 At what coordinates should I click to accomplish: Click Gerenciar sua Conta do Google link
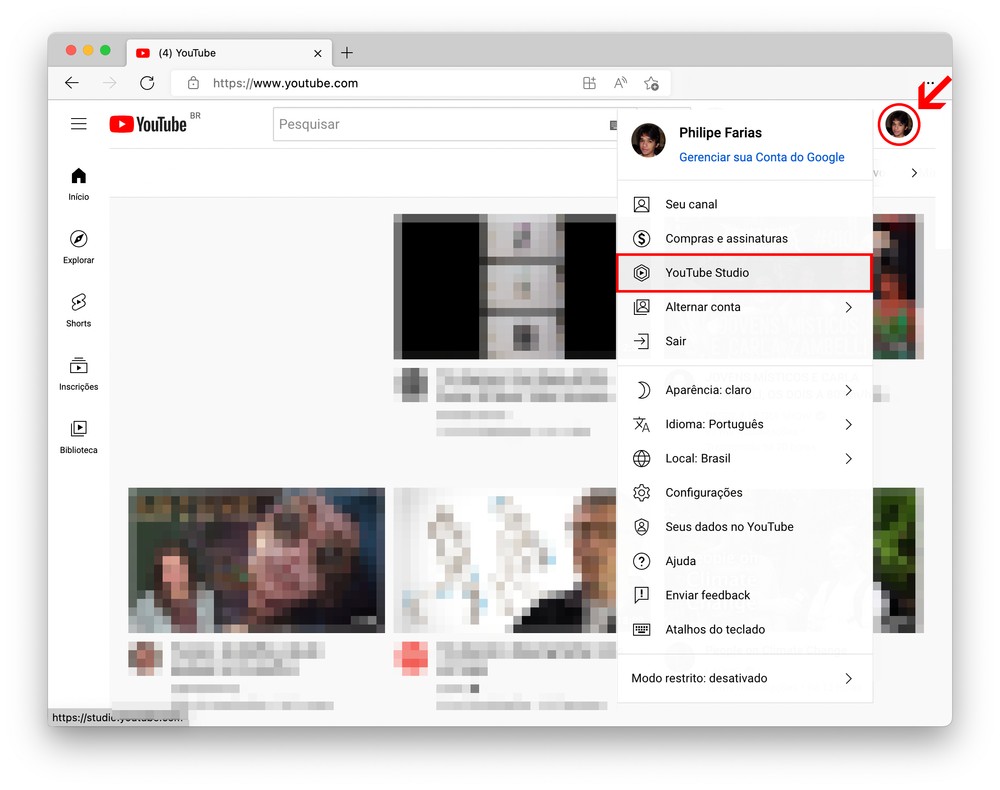(x=761, y=157)
